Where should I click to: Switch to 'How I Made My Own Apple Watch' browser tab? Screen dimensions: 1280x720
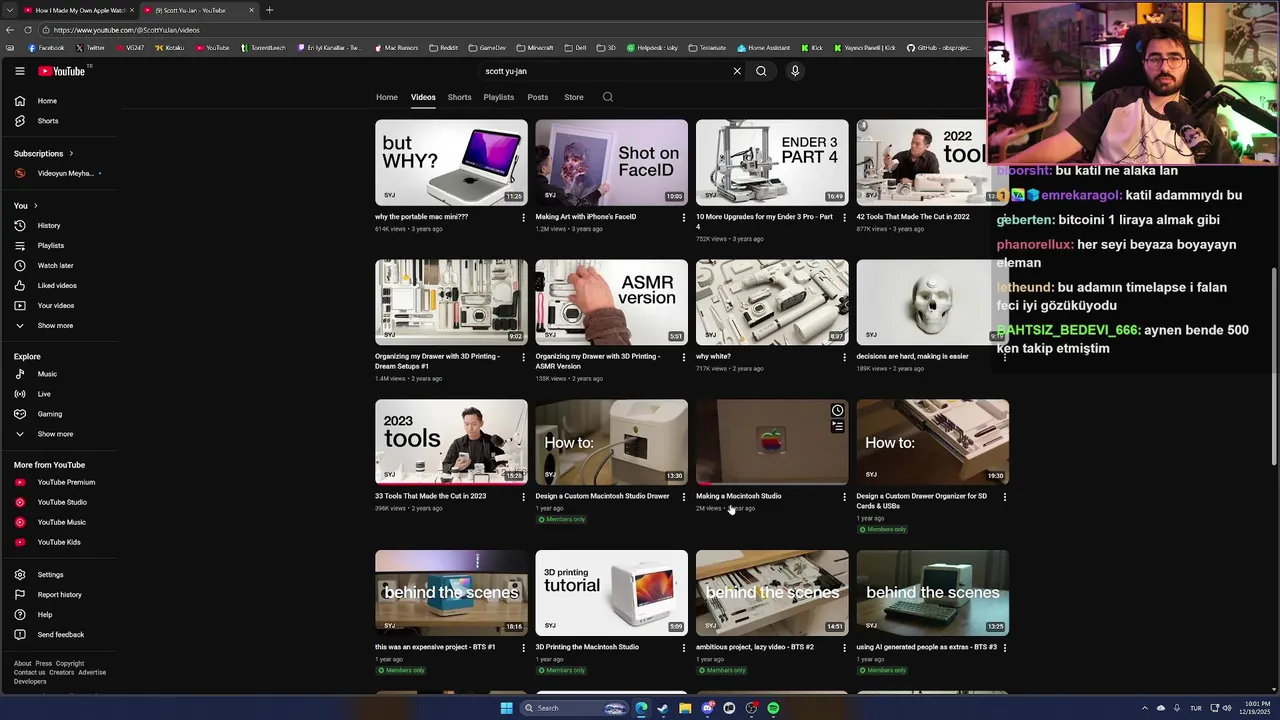click(78, 10)
